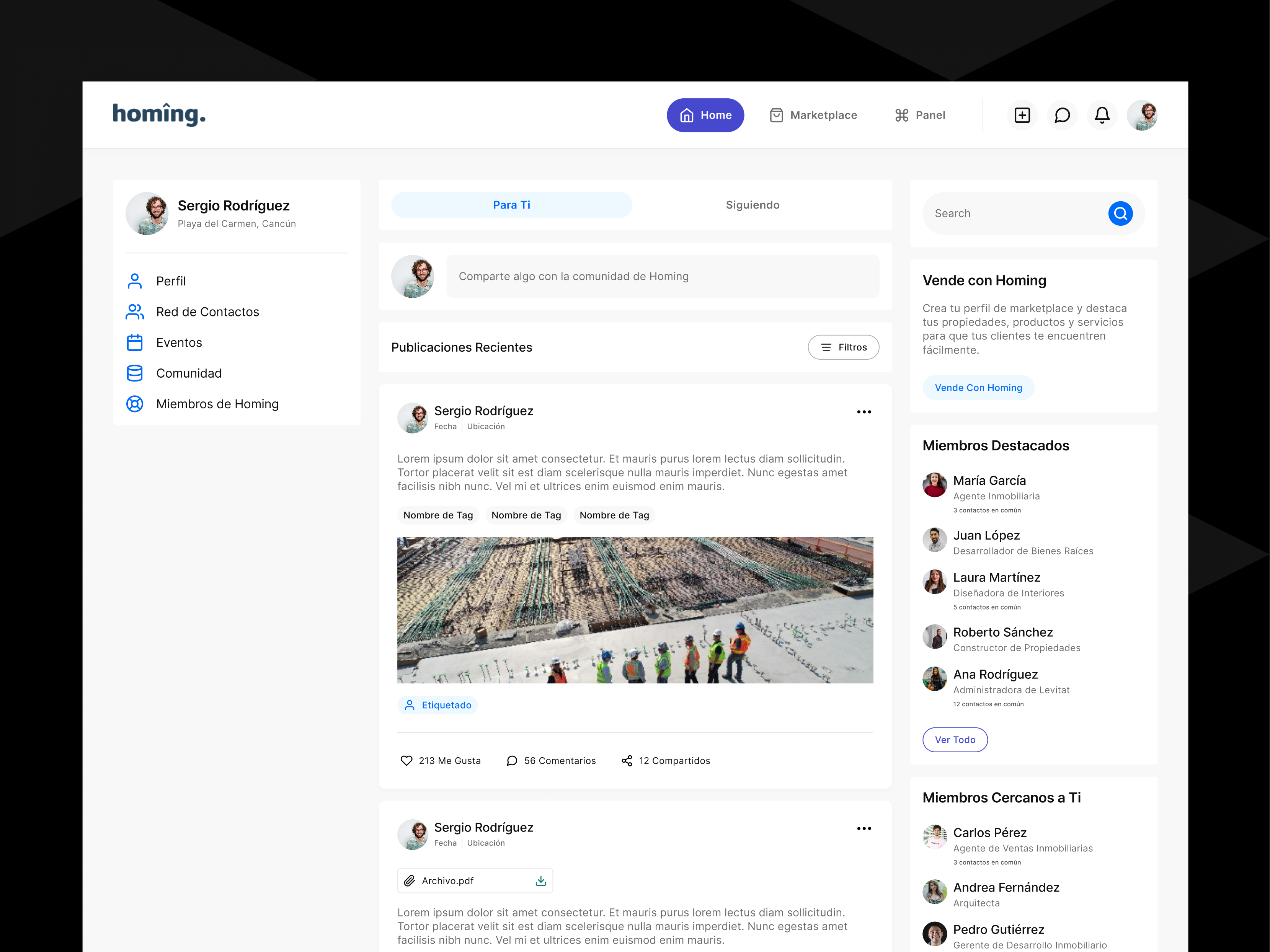The height and width of the screenshot is (952, 1270).
Task: Open notifications bell icon
Action: click(x=1102, y=115)
